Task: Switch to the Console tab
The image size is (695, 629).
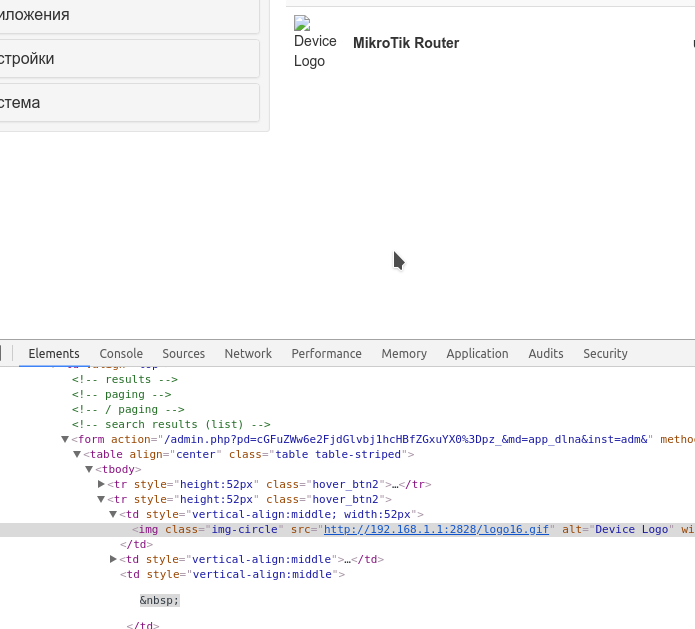Action: pos(121,353)
